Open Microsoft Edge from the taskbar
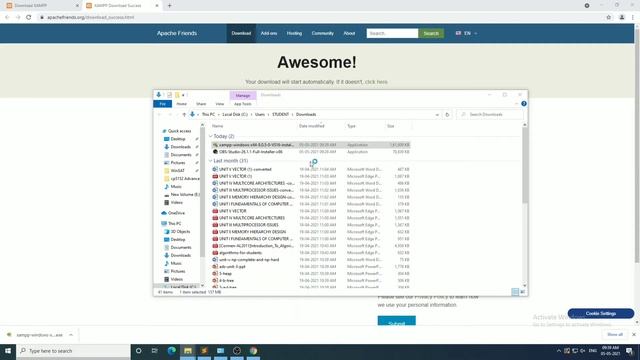Viewport: 640px width, 360px height. (171, 351)
